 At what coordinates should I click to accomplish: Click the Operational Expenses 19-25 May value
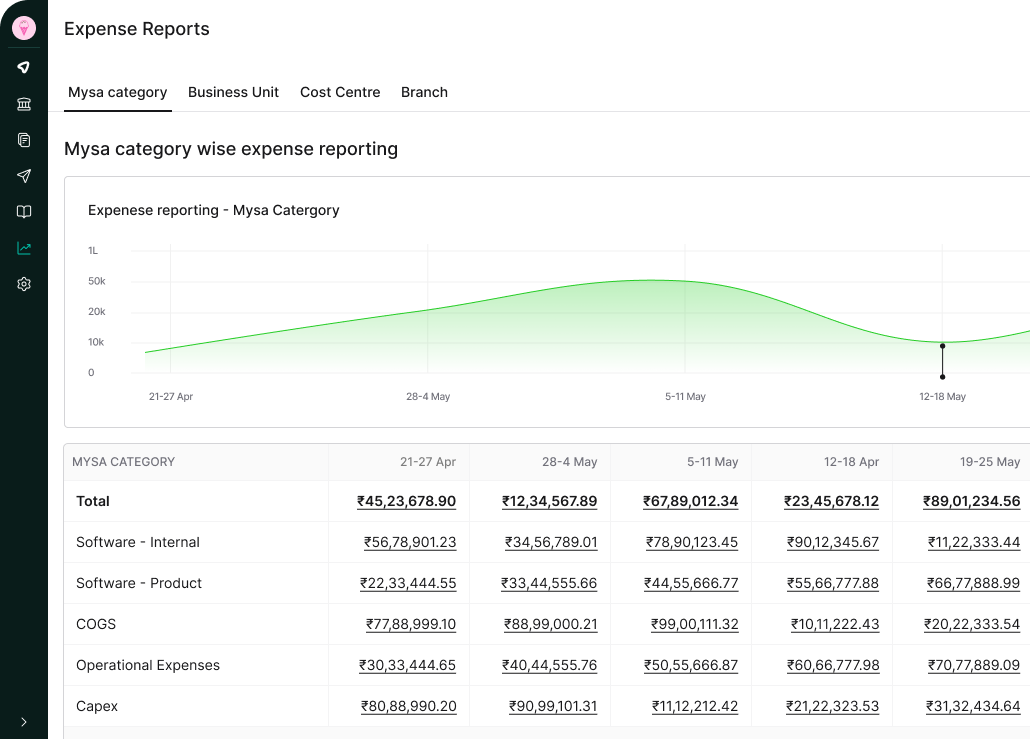point(973,665)
